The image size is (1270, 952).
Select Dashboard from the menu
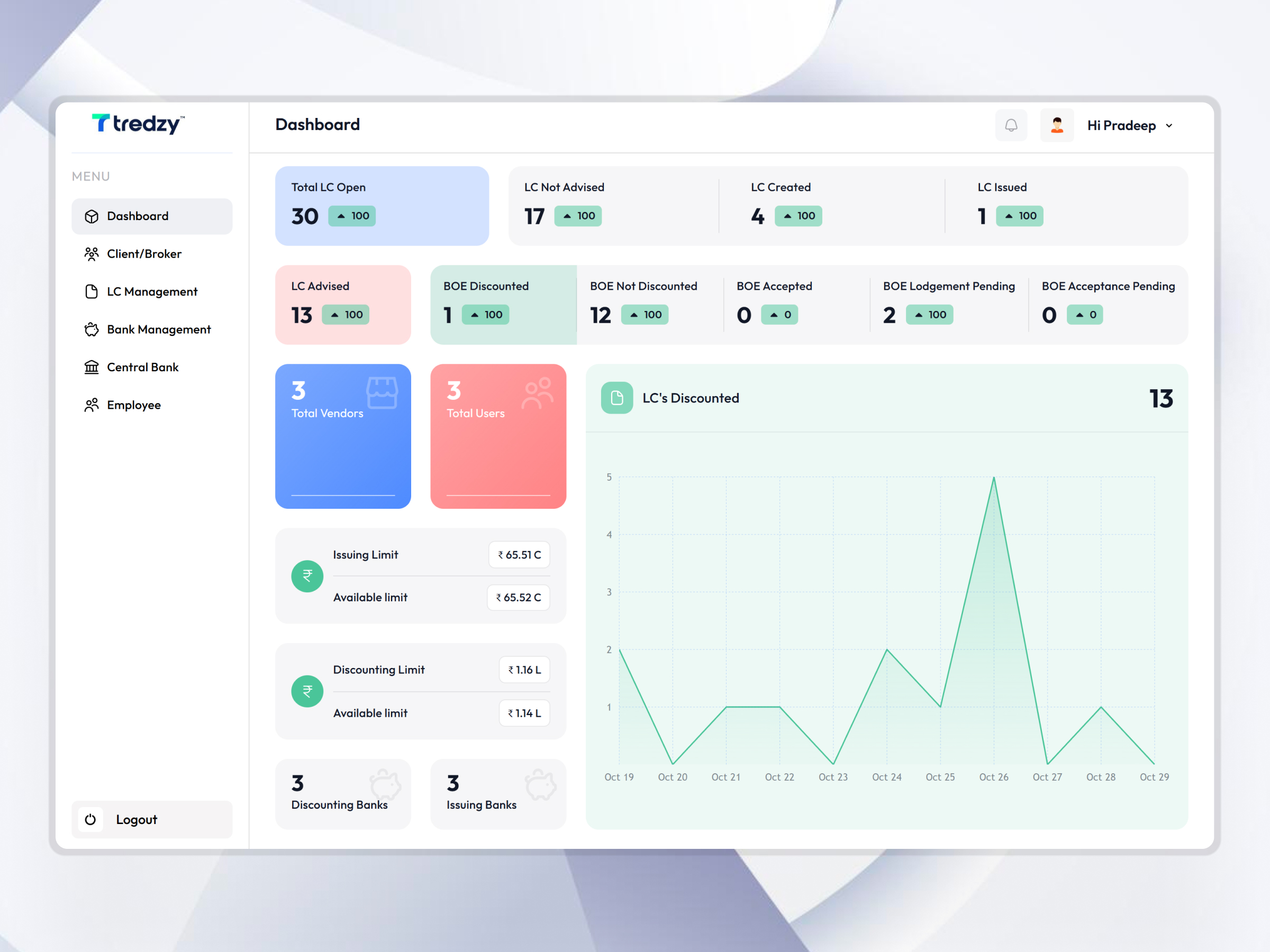coord(137,216)
